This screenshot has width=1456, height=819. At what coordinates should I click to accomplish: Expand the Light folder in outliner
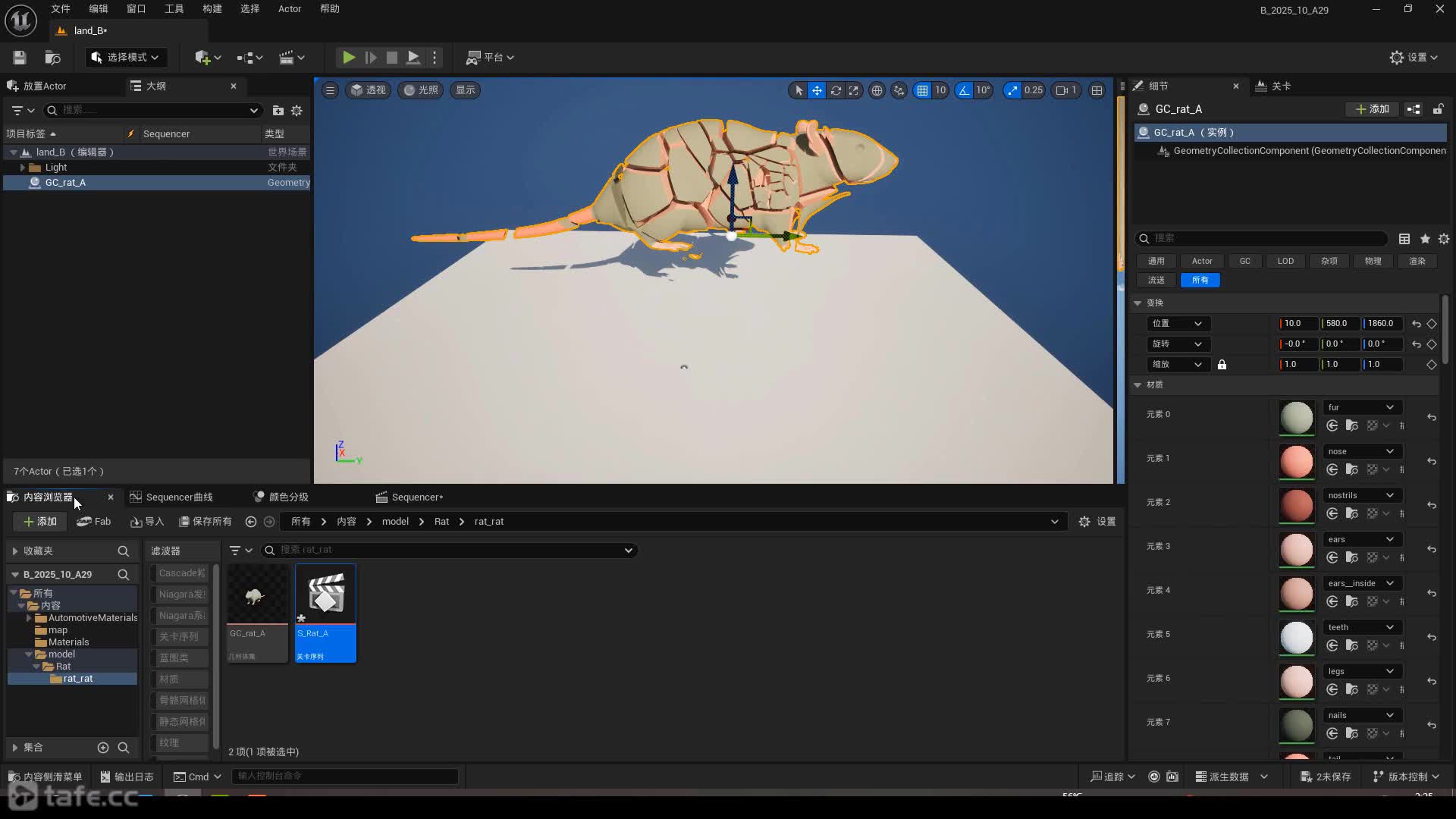coord(22,168)
